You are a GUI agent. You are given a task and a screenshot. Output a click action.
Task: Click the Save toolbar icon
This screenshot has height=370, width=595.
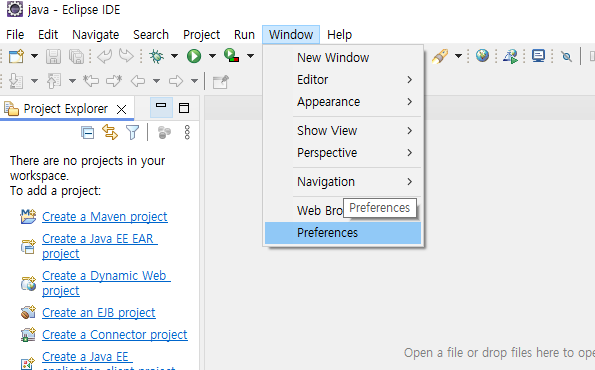54,56
